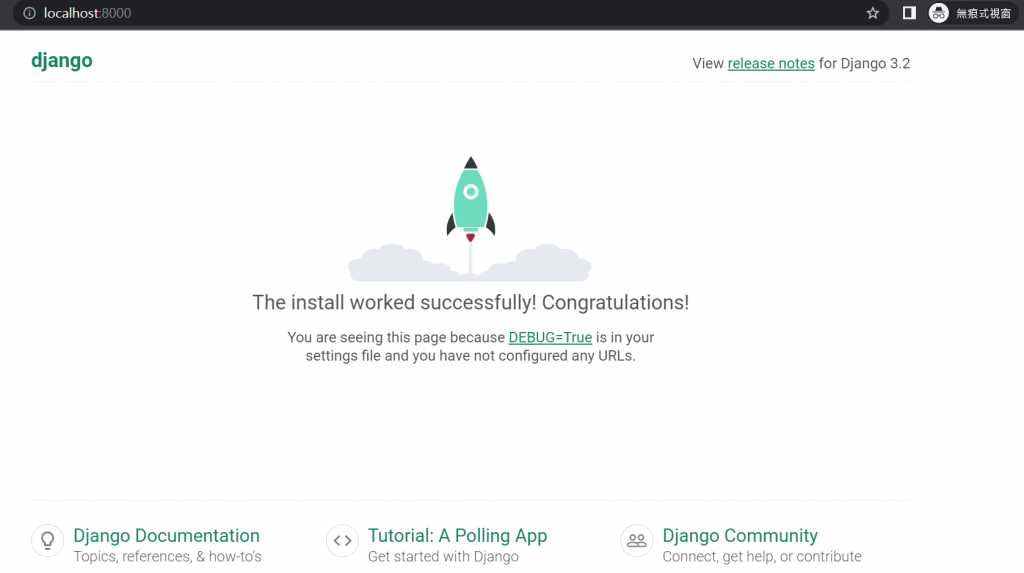Image resolution: width=1024 pixels, height=573 pixels.
Task: Open Django Community link
Action: click(x=740, y=536)
